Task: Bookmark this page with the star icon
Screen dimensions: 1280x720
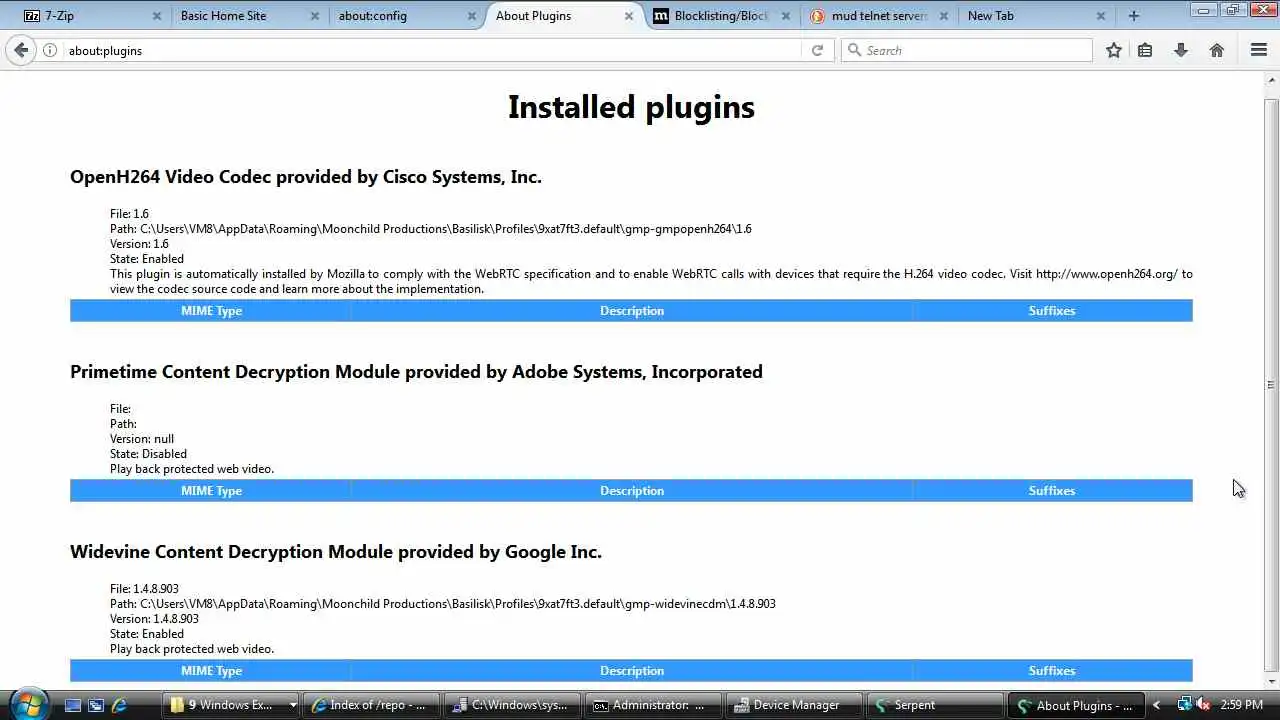Action: click(x=1114, y=50)
